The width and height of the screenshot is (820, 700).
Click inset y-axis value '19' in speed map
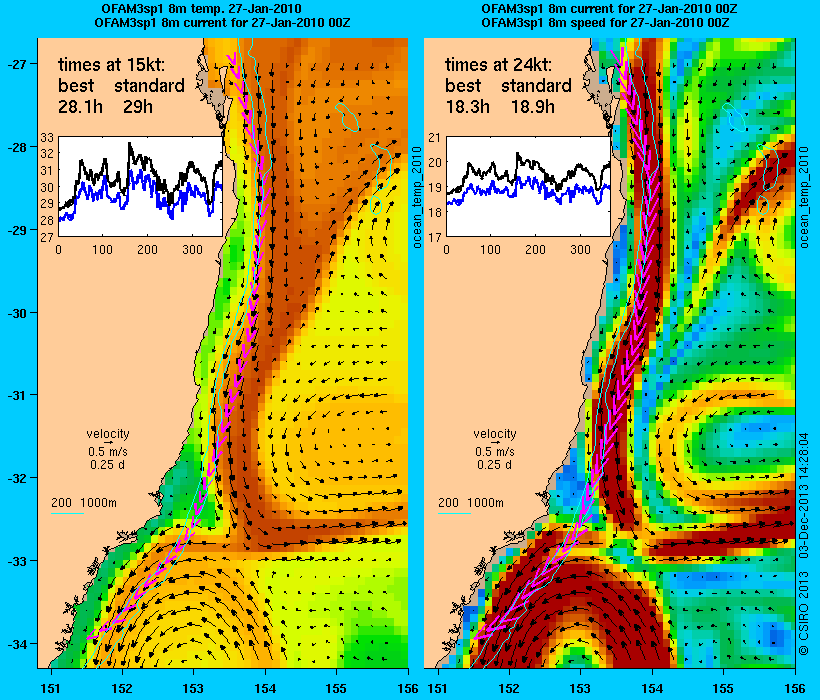(435, 188)
